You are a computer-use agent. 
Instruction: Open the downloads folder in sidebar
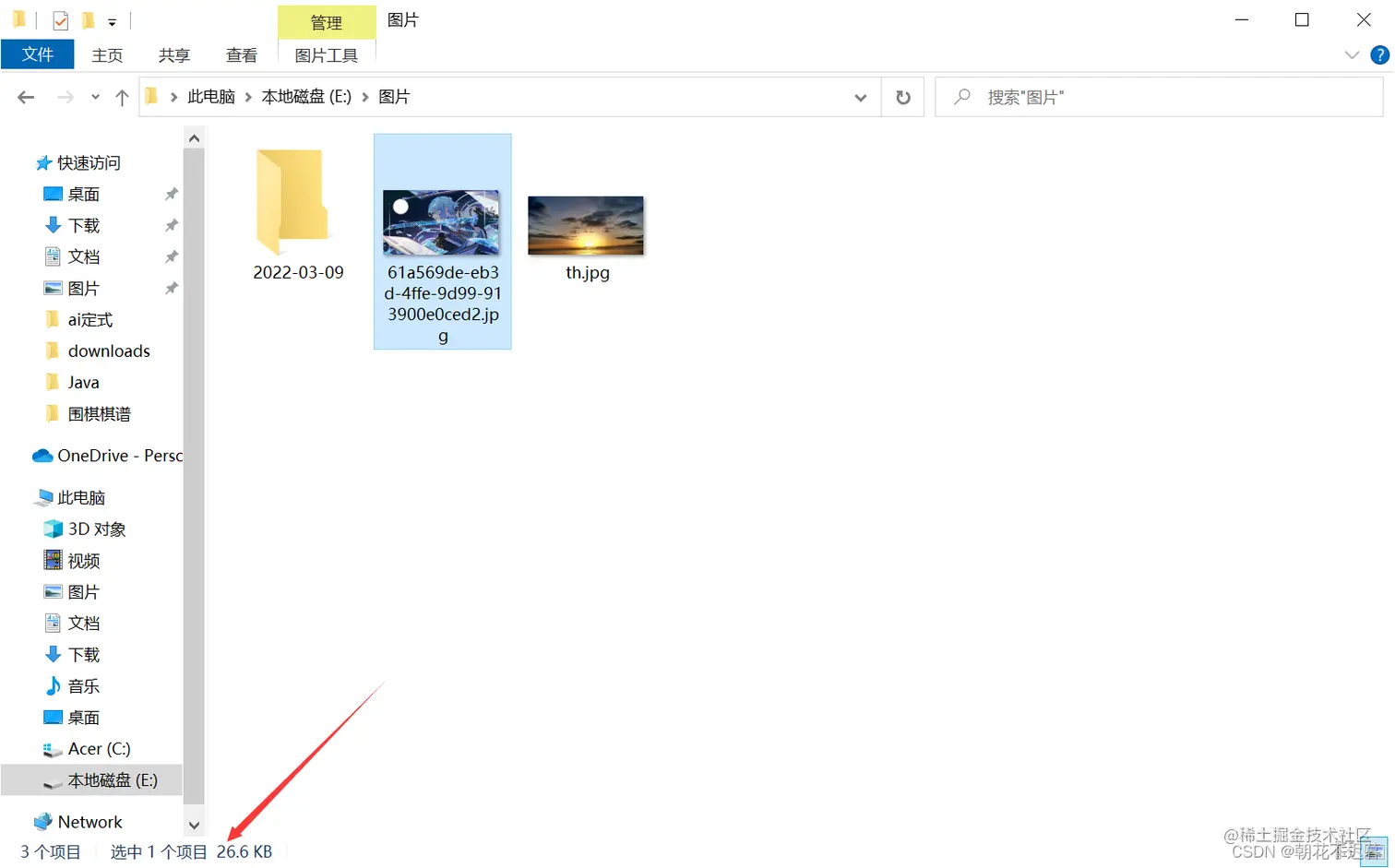108,351
